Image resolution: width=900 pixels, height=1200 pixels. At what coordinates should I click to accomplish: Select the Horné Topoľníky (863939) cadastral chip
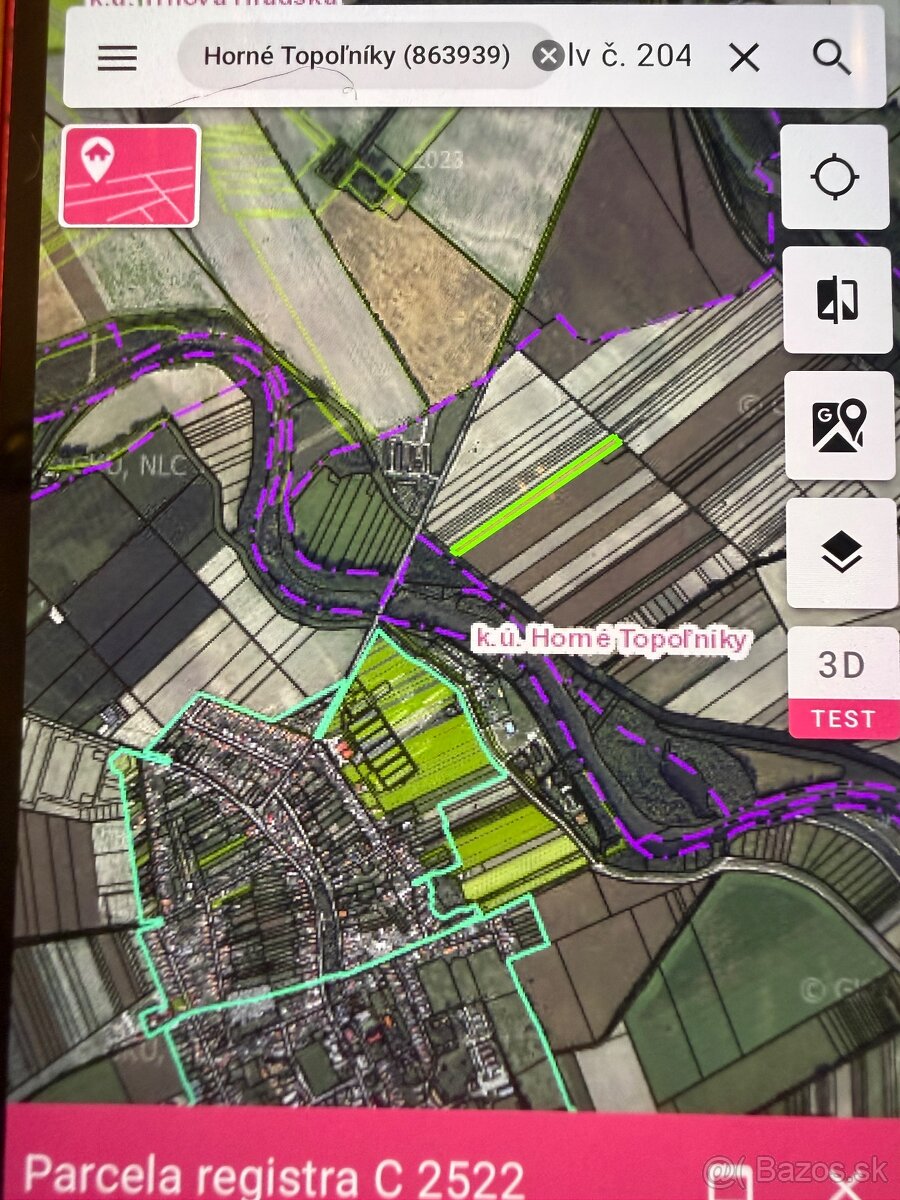(357, 56)
